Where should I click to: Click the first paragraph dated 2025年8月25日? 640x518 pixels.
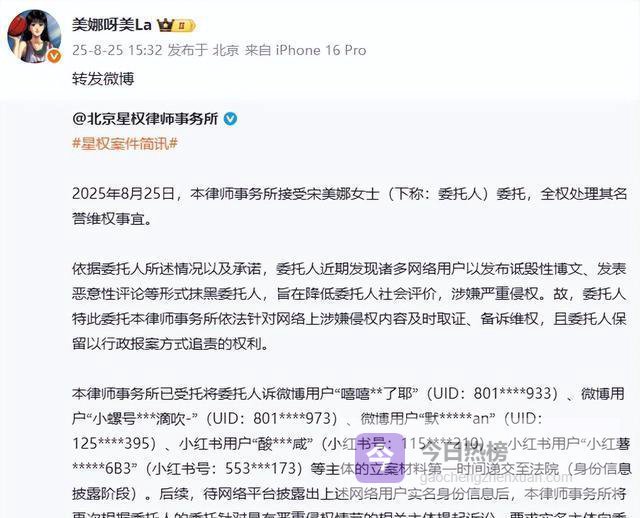[349, 206]
